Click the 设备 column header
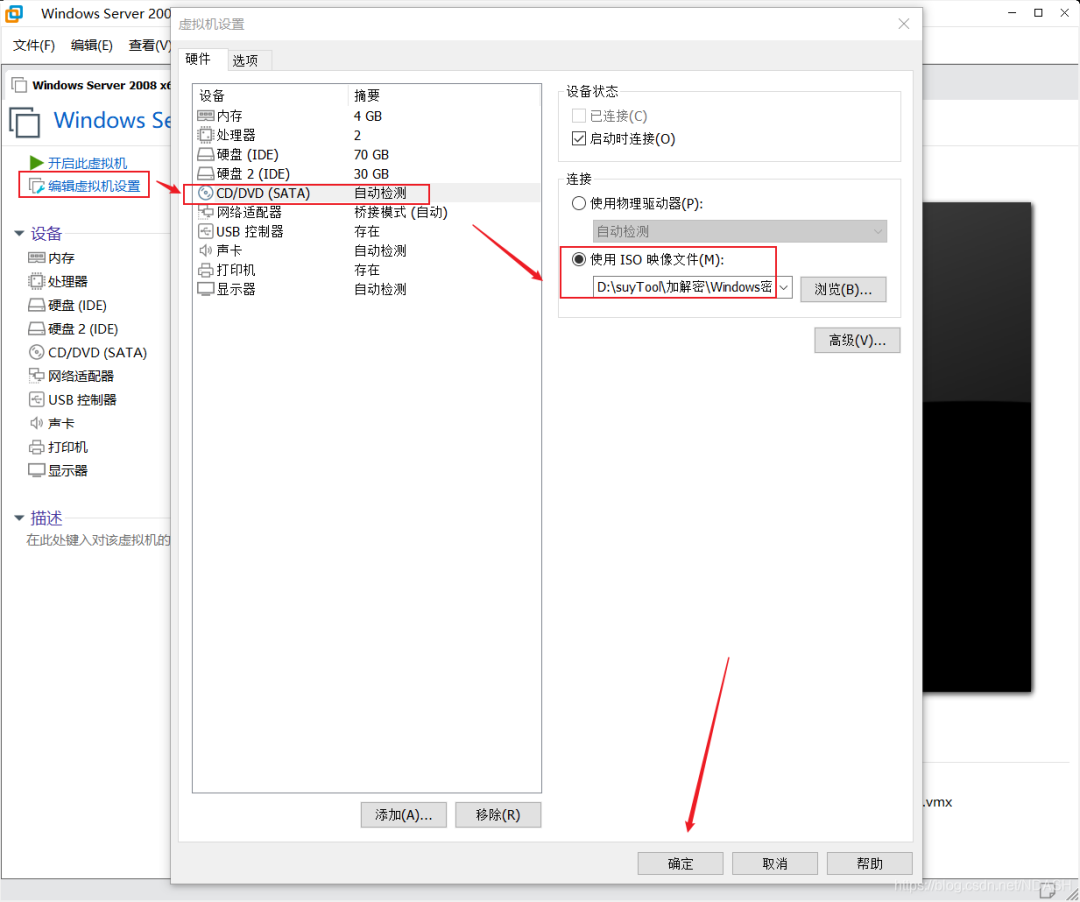1080x902 pixels. (270, 95)
